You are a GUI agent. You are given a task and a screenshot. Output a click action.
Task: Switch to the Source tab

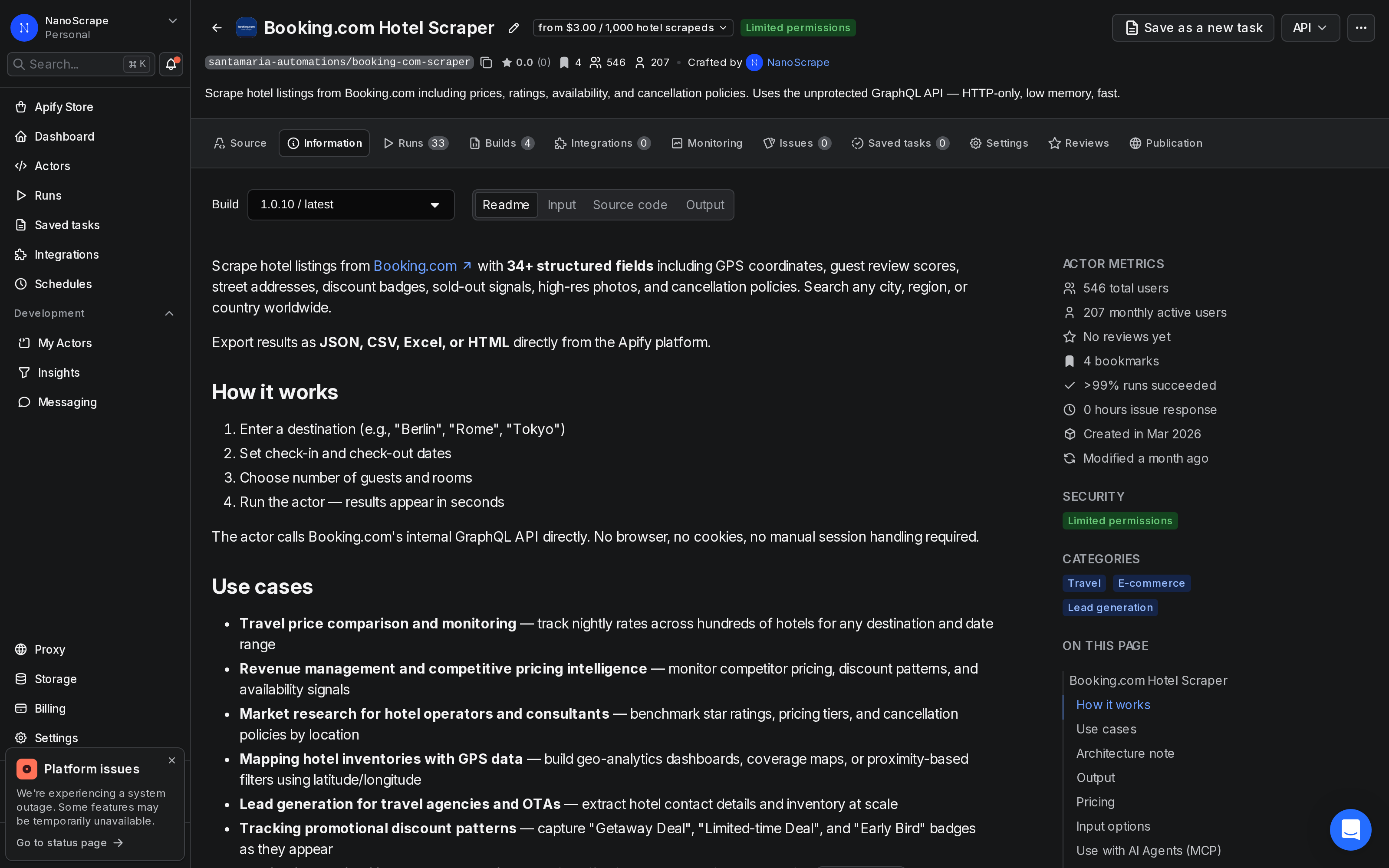240,143
